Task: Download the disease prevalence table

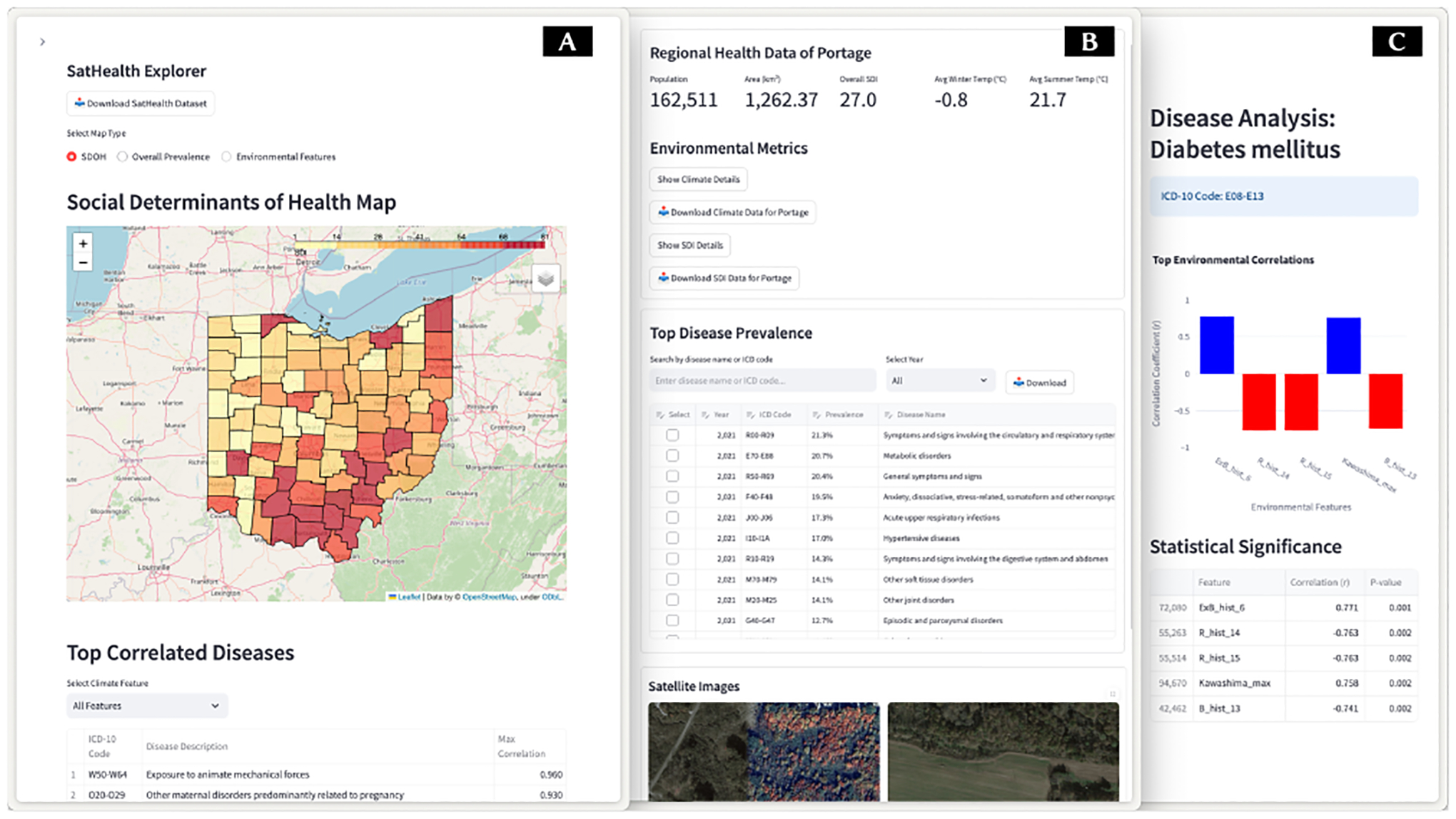Action: click(x=1040, y=383)
